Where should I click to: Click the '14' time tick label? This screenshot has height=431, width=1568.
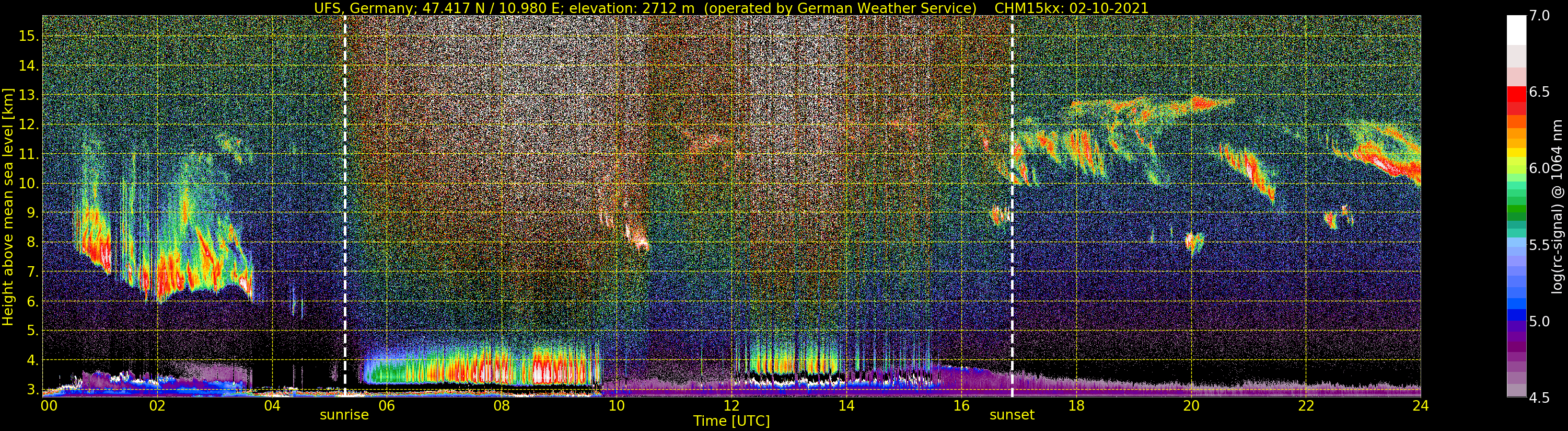point(845,405)
